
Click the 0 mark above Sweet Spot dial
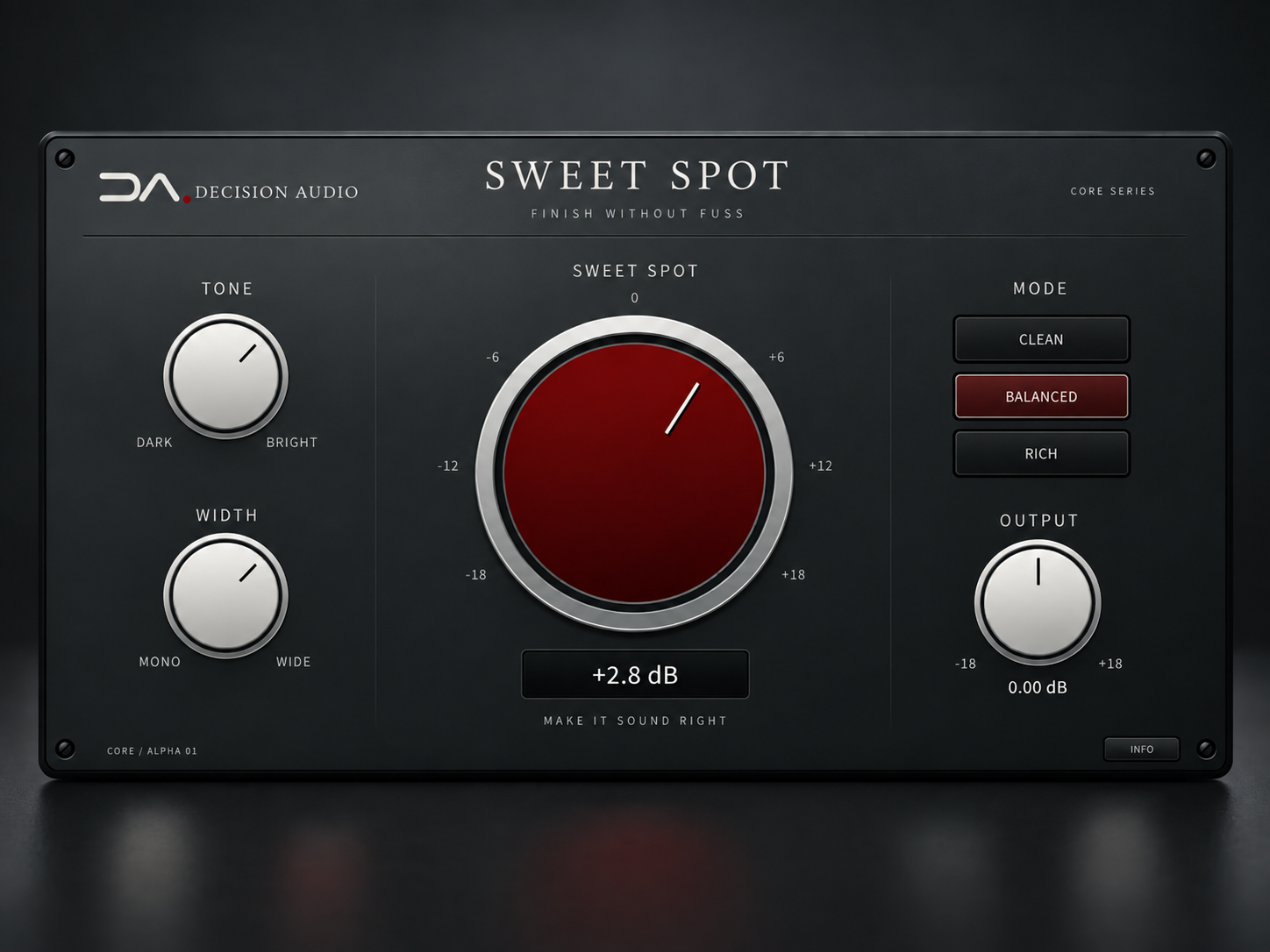635,298
